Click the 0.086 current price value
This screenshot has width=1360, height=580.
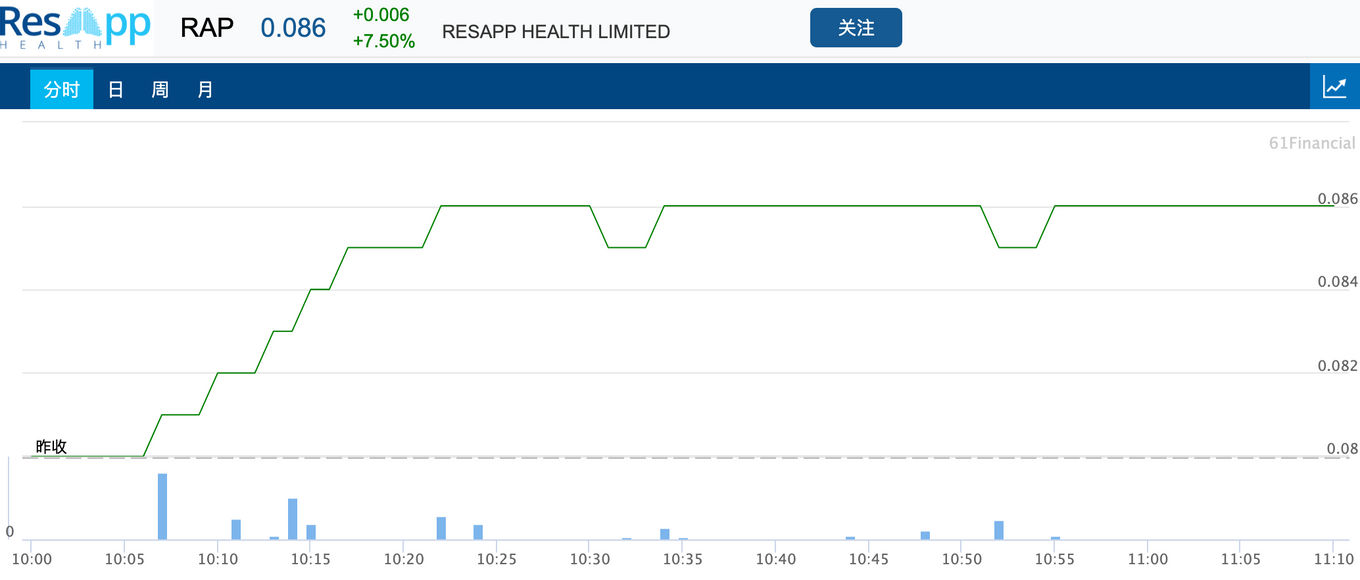293,28
